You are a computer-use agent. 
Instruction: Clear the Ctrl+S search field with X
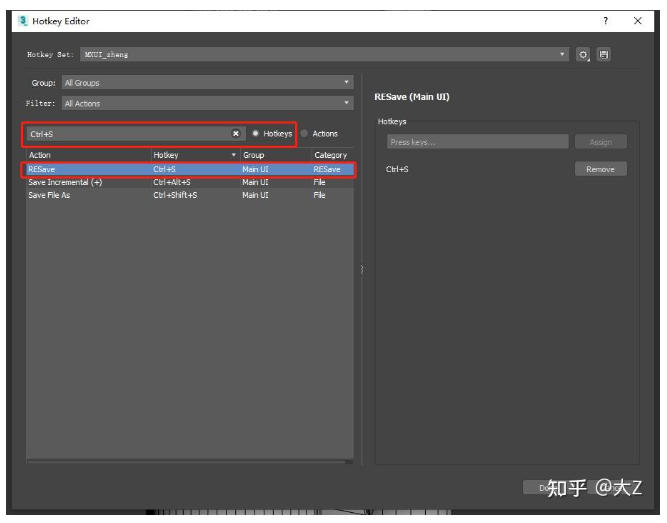236,134
